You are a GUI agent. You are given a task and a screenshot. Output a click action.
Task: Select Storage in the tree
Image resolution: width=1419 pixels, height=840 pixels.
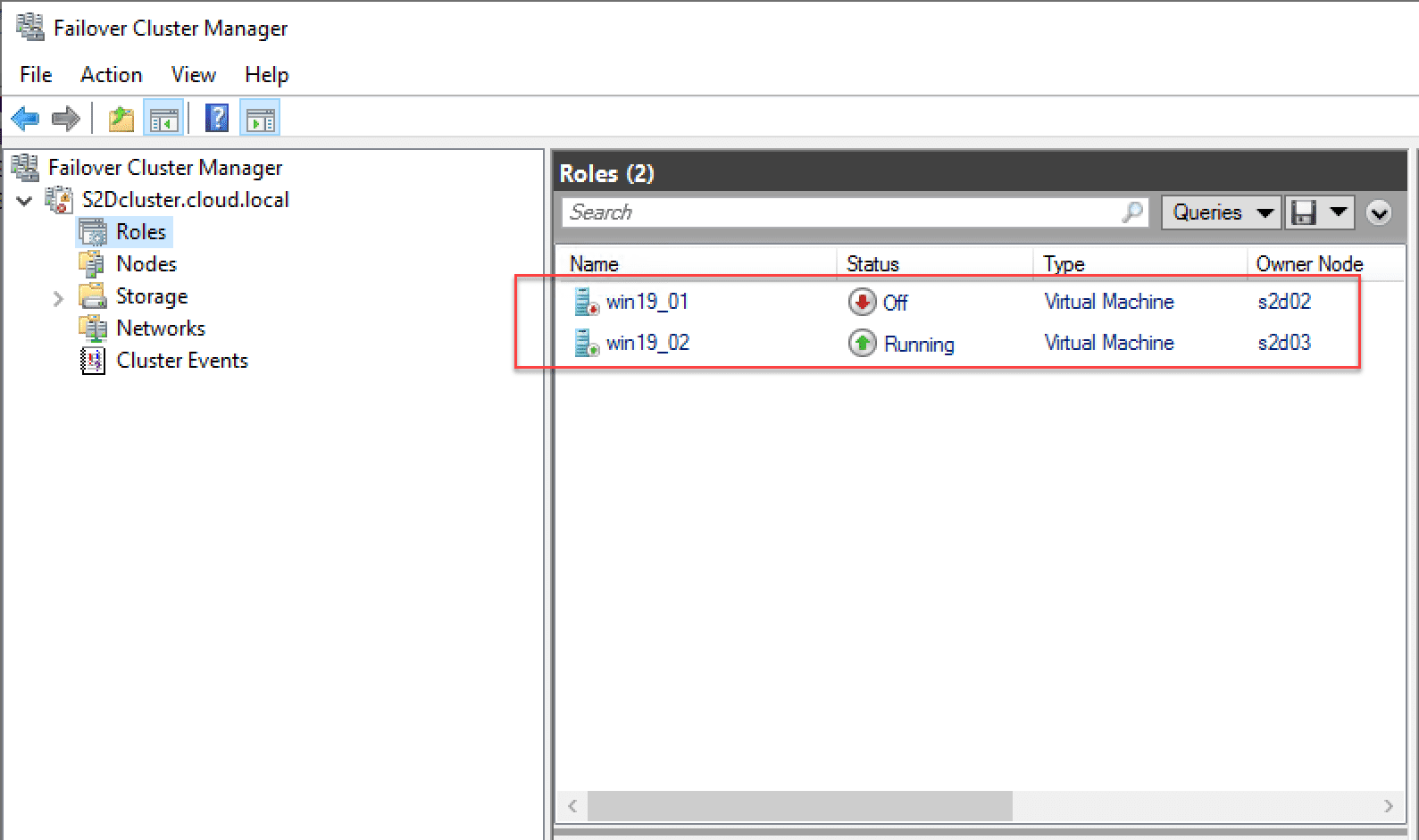[x=152, y=296]
